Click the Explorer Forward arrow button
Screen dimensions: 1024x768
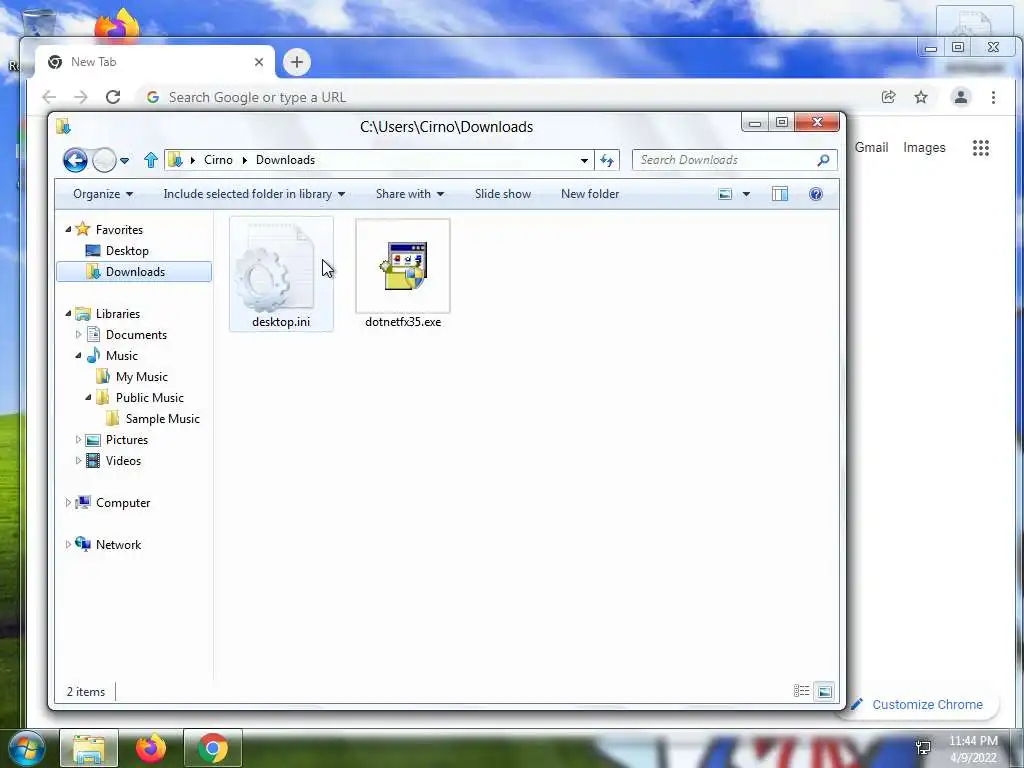coord(104,160)
